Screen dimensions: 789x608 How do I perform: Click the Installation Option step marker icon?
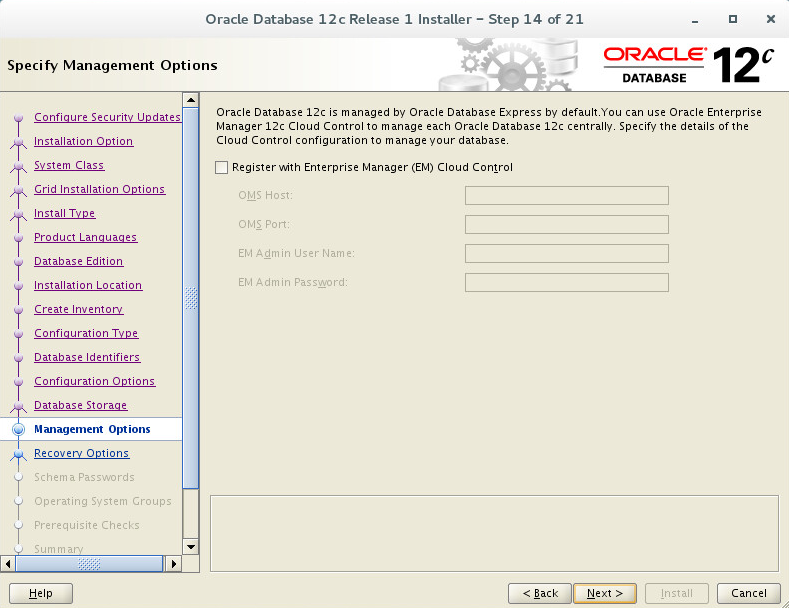coord(19,142)
